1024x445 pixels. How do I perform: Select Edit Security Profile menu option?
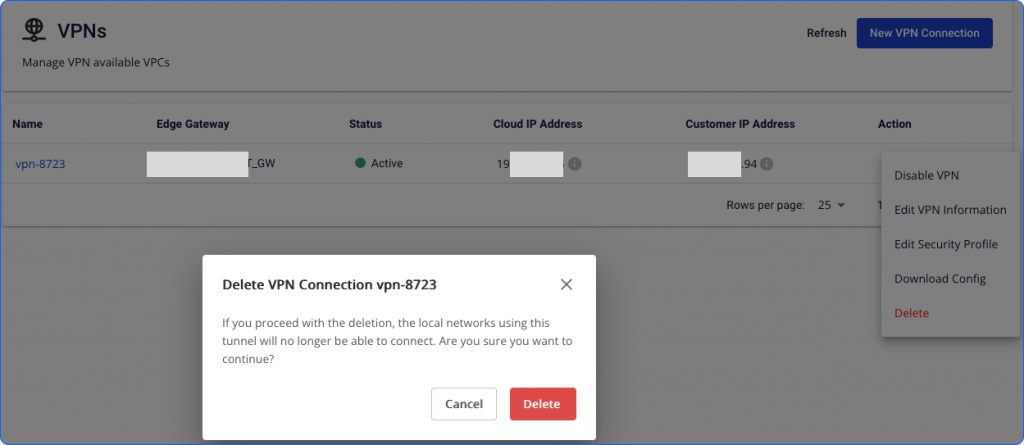click(x=945, y=244)
